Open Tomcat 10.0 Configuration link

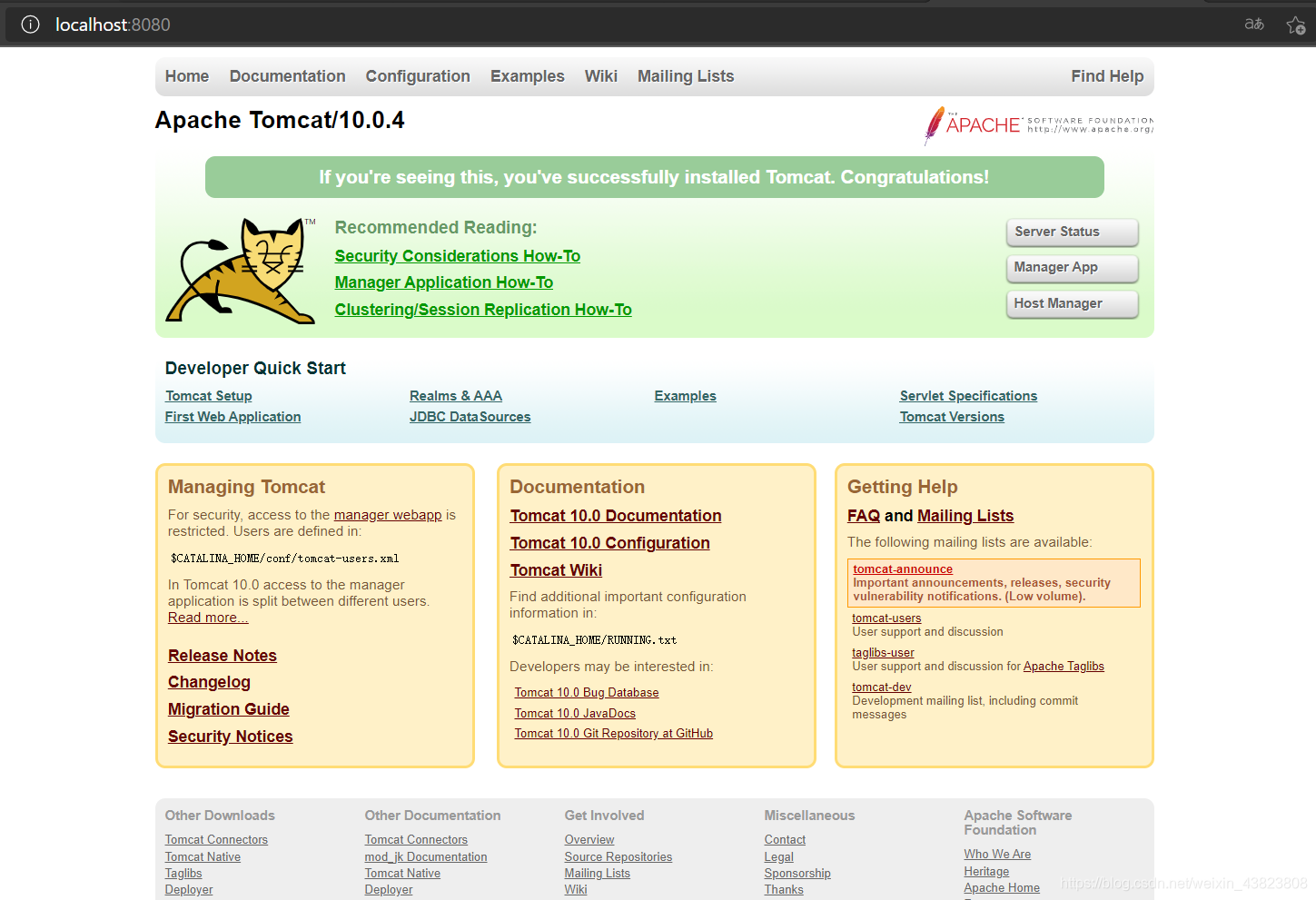[610, 543]
